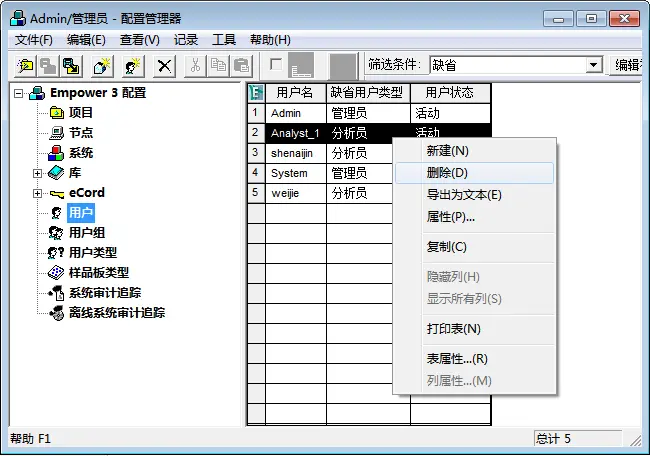The height and width of the screenshot is (456, 650).
Task: Click the System user name cell
Action: (296, 173)
